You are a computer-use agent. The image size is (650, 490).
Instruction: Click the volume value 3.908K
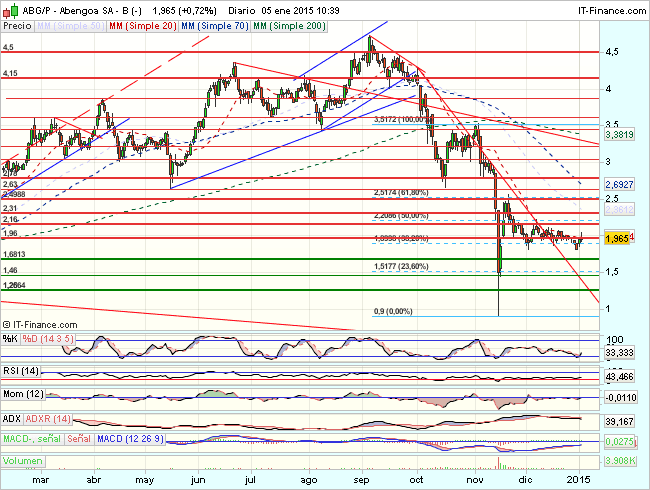[620, 461]
